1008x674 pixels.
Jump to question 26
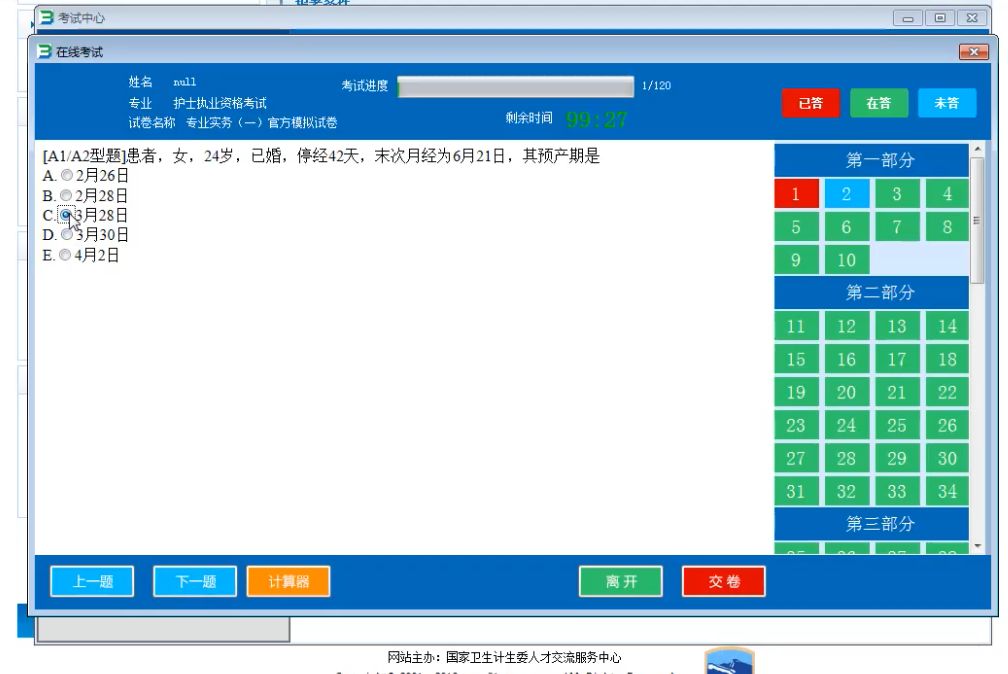coord(947,425)
